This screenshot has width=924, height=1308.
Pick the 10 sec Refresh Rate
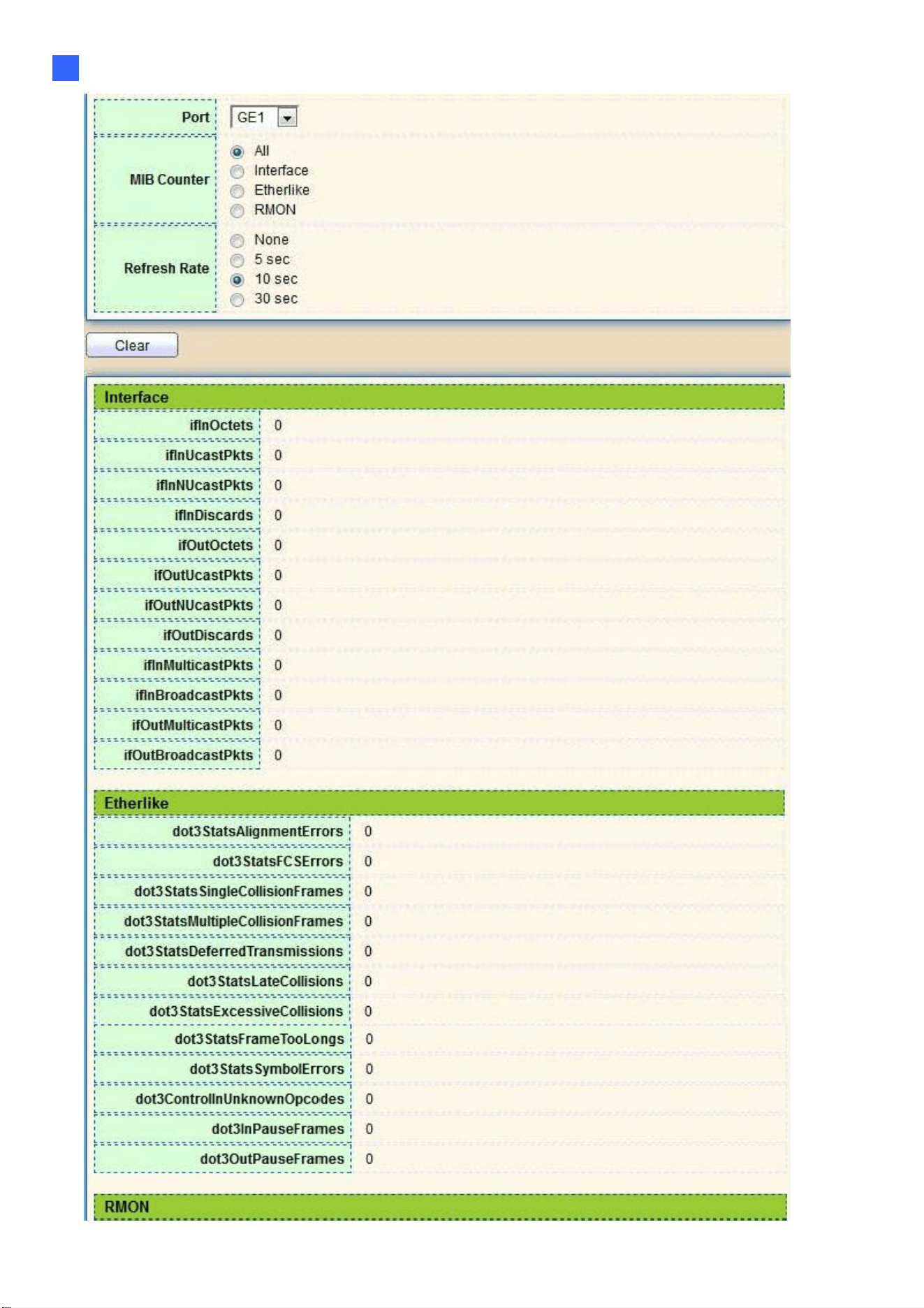(x=237, y=279)
